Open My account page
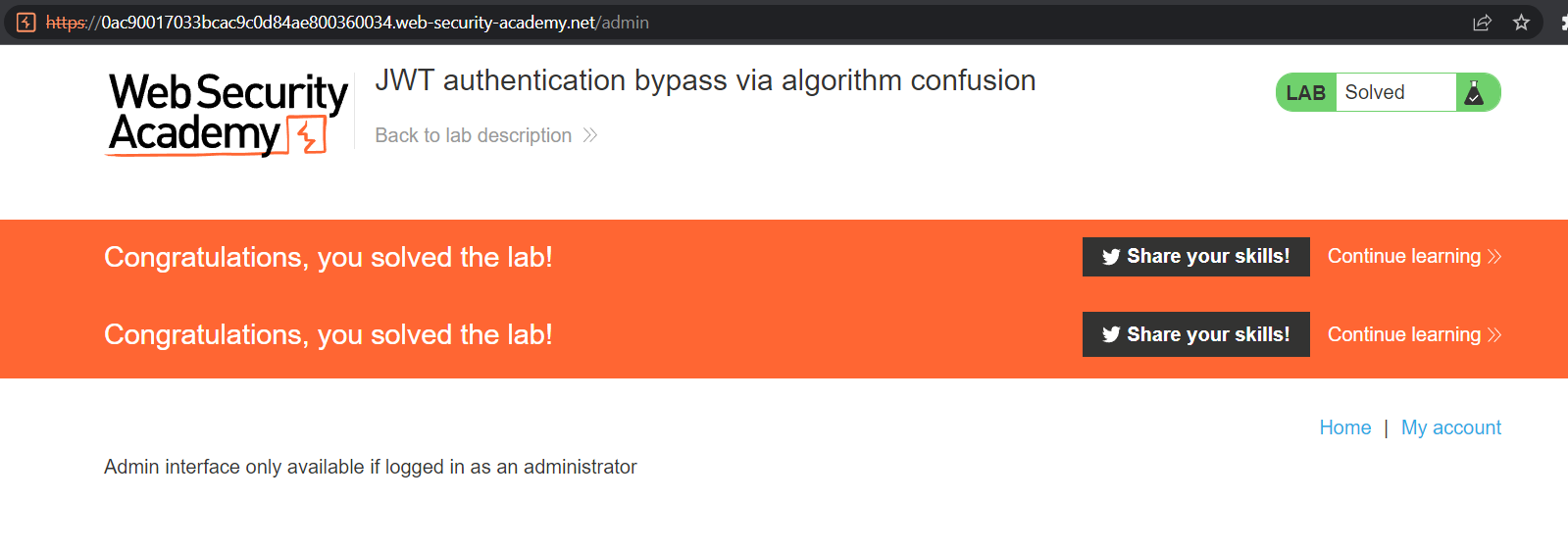Image resolution: width=1568 pixels, height=552 pixels. click(1451, 427)
